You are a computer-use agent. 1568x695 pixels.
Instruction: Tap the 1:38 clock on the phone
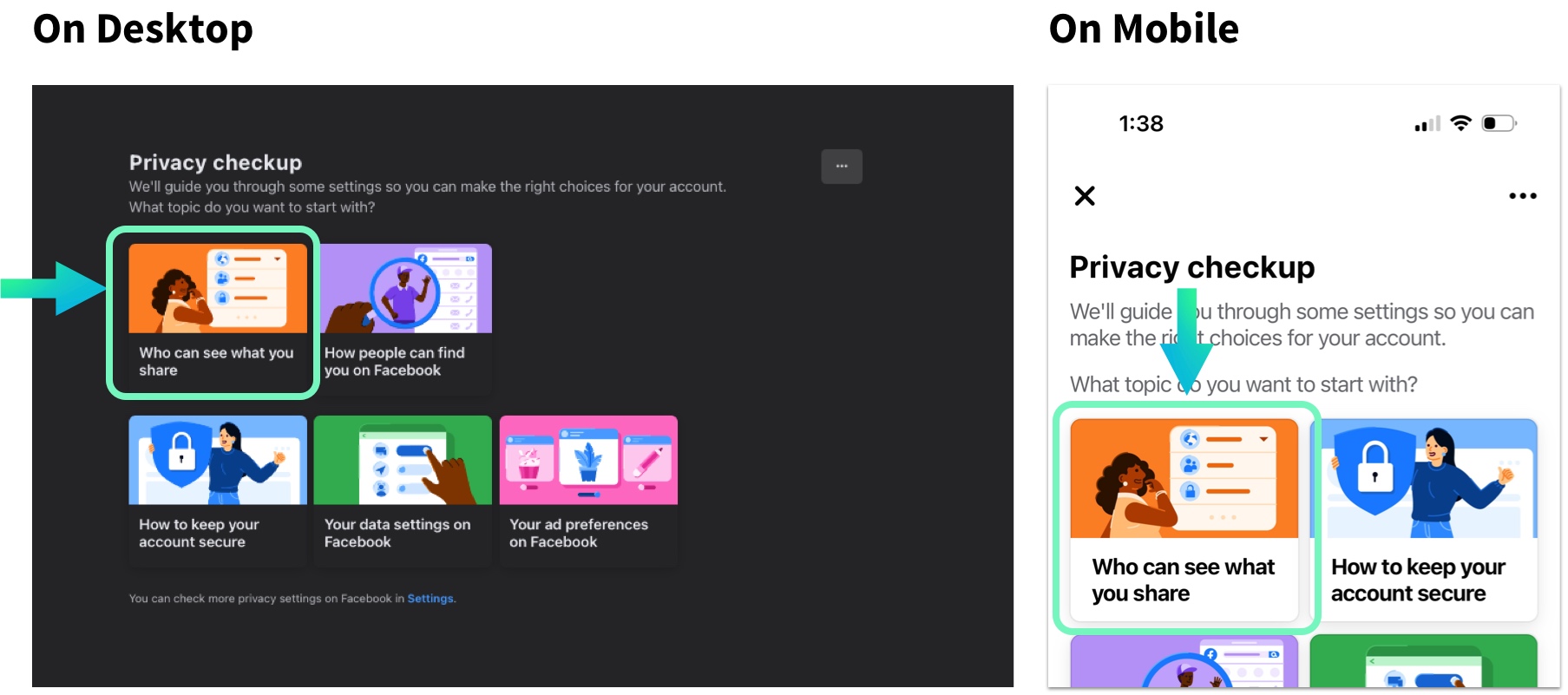tap(1140, 124)
